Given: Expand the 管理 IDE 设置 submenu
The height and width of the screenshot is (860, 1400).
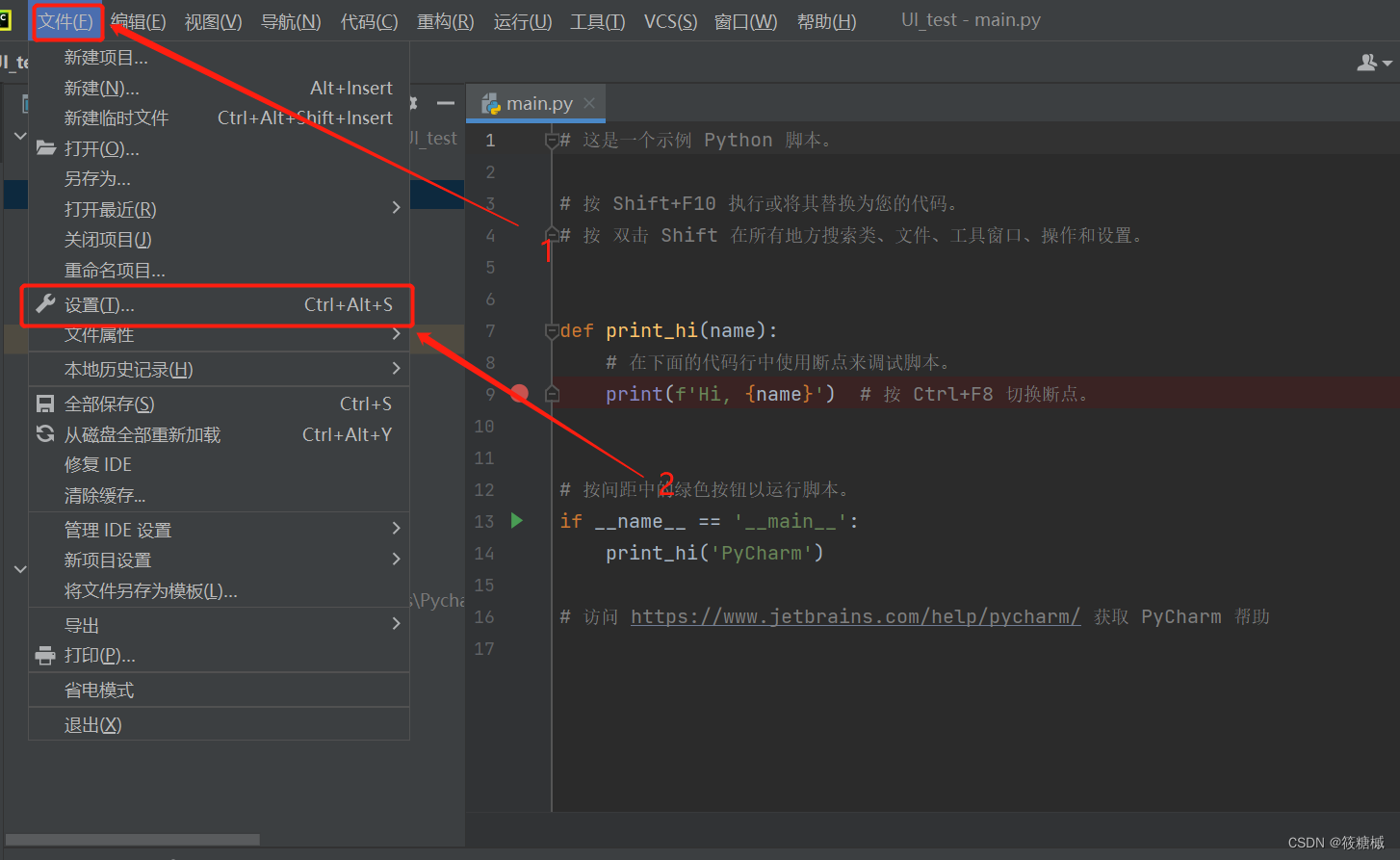Looking at the screenshot, I should [x=395, y=528].
